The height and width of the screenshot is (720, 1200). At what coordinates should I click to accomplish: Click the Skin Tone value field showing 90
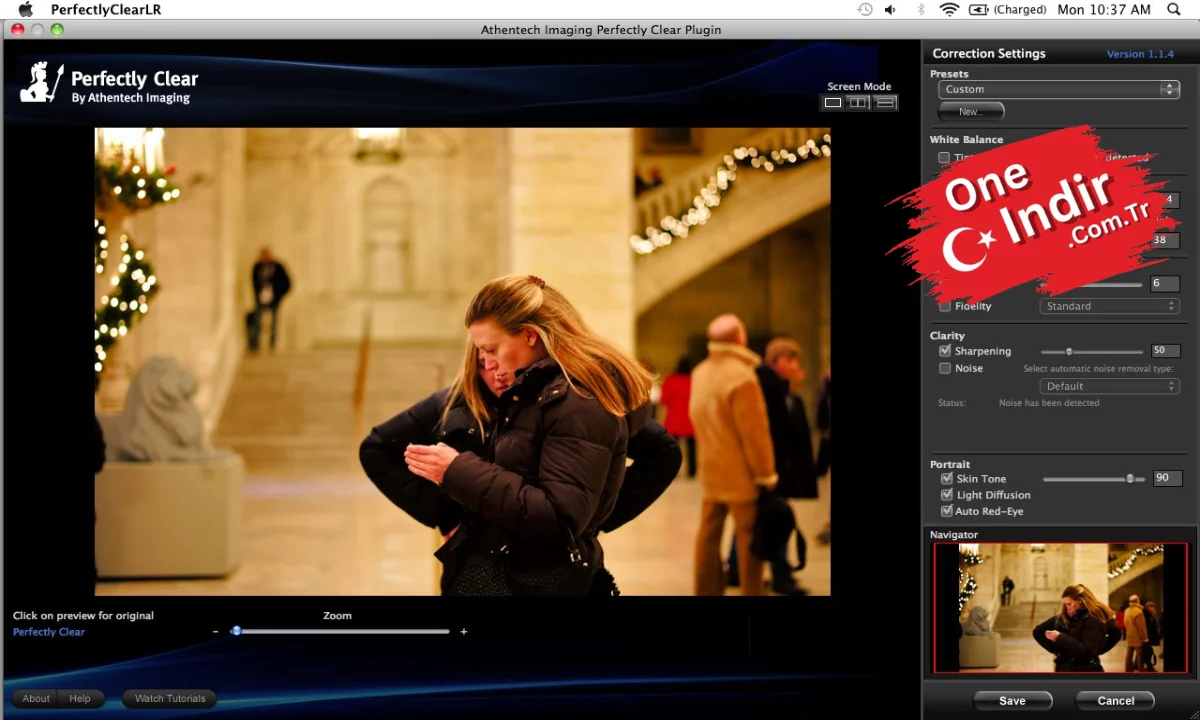pyautogui.click(x=1167, y=479)
